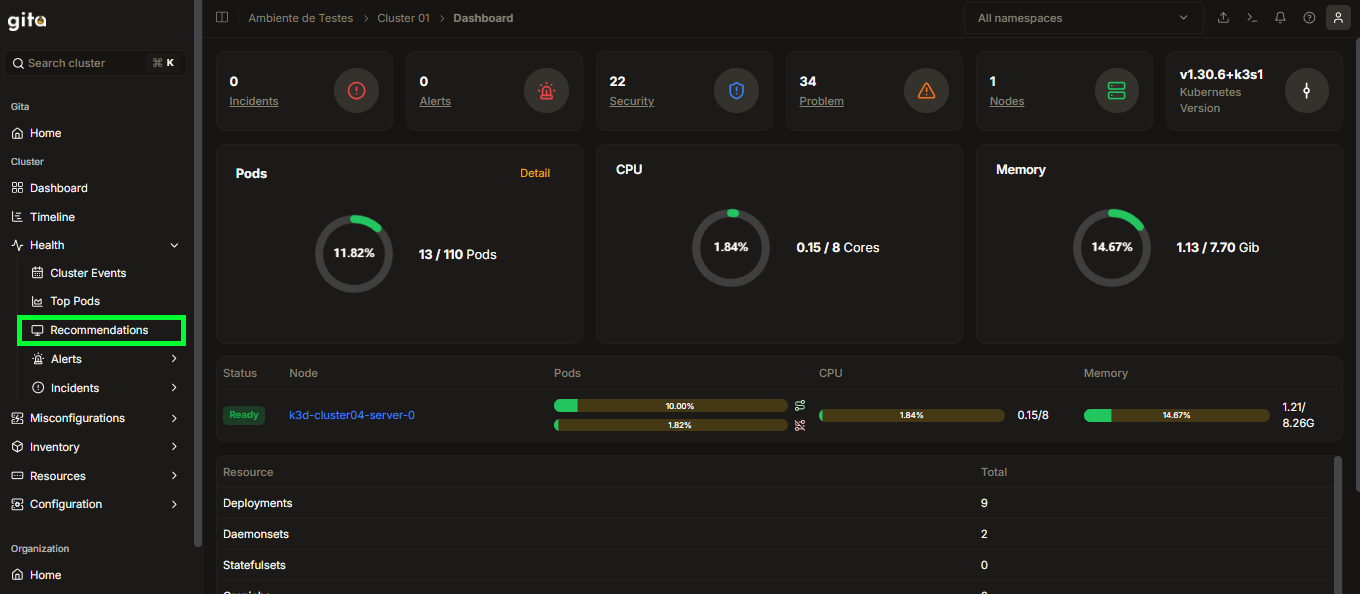Open the notifications bell icon

click(x=1280, y=18)
